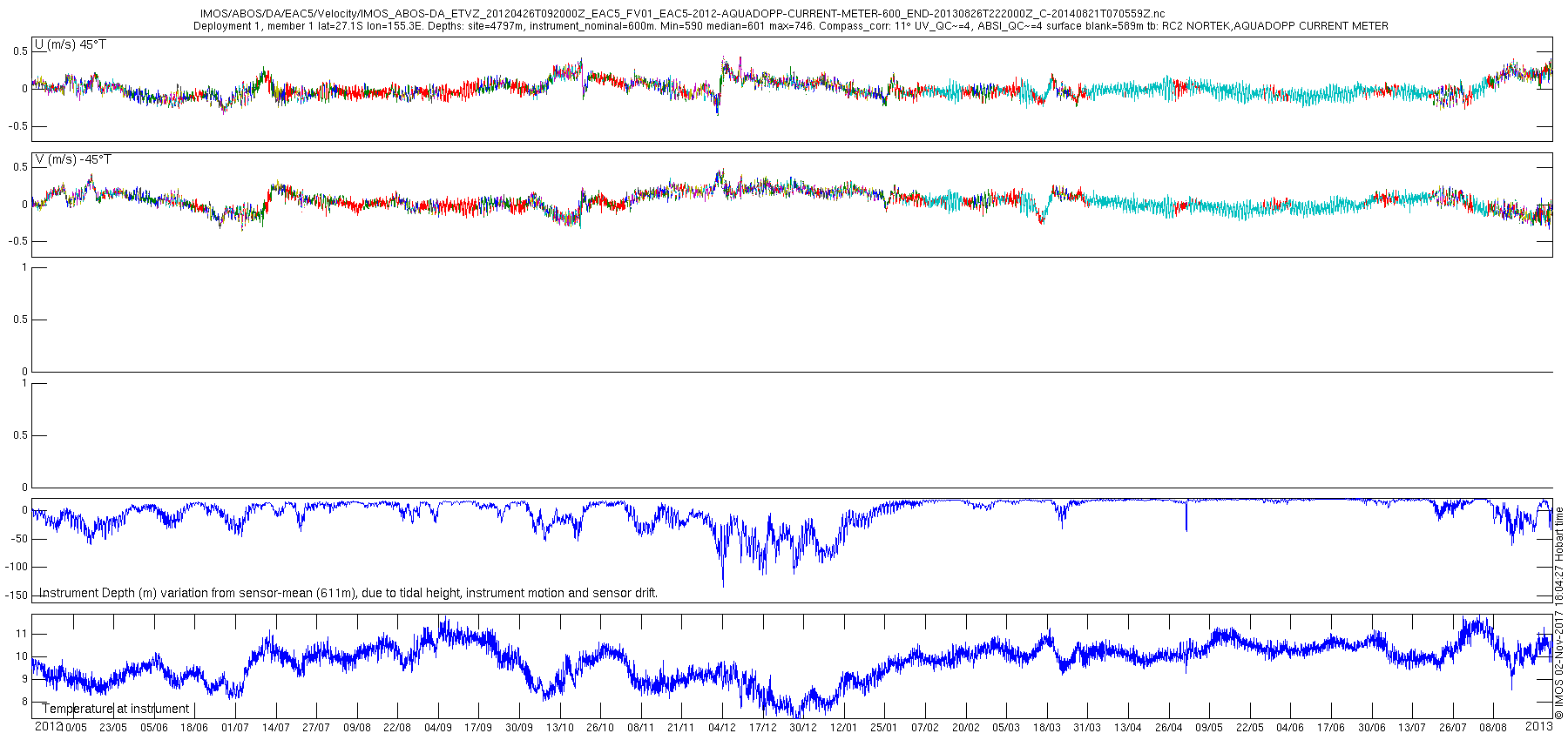Click the 'V (m/s) -45°T' panel label
This screenshot has width=1568, height=740.
(73, 160)
